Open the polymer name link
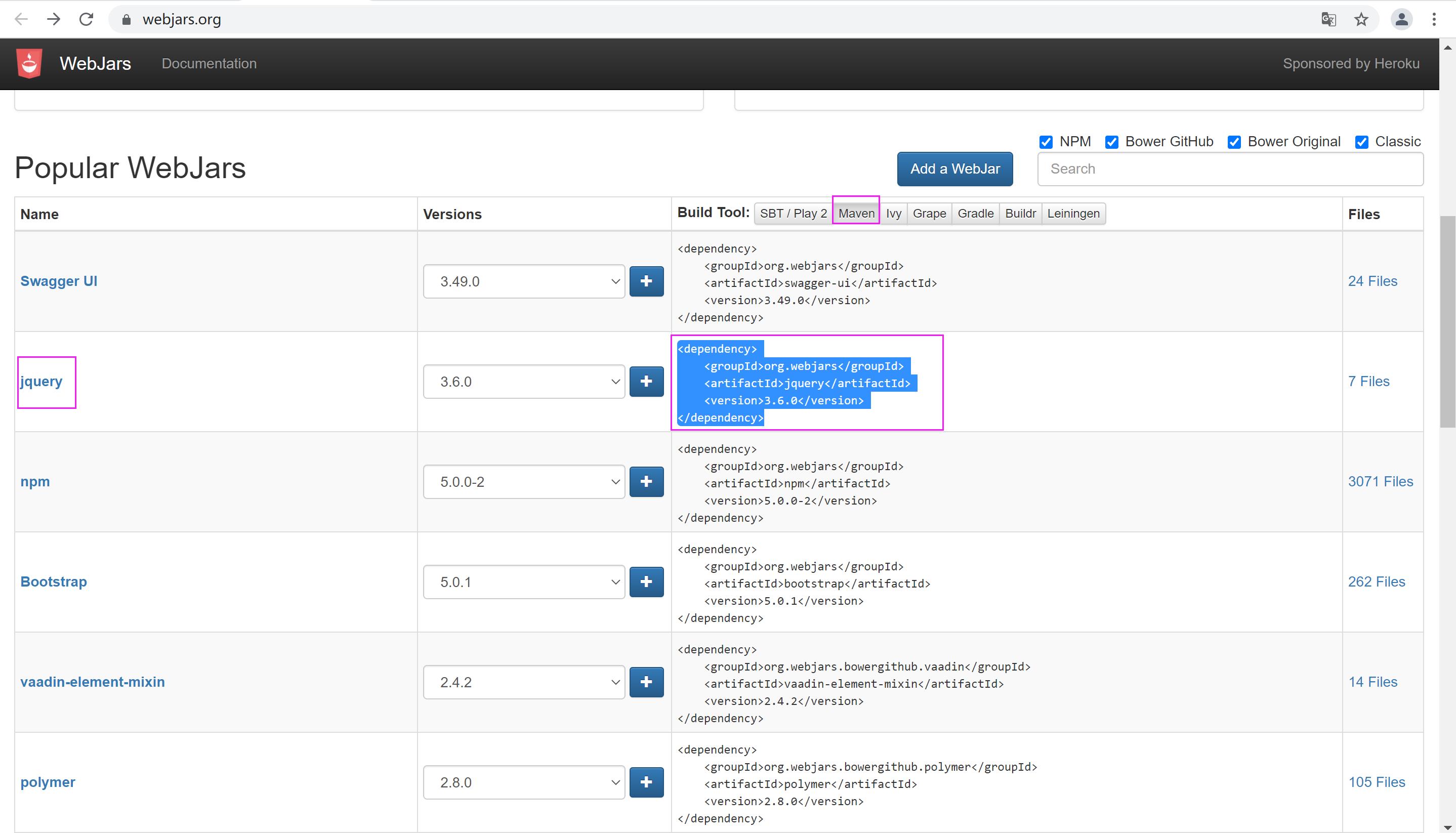The height and width of the screenshot is (833, 1456). [x=48, y=782]
